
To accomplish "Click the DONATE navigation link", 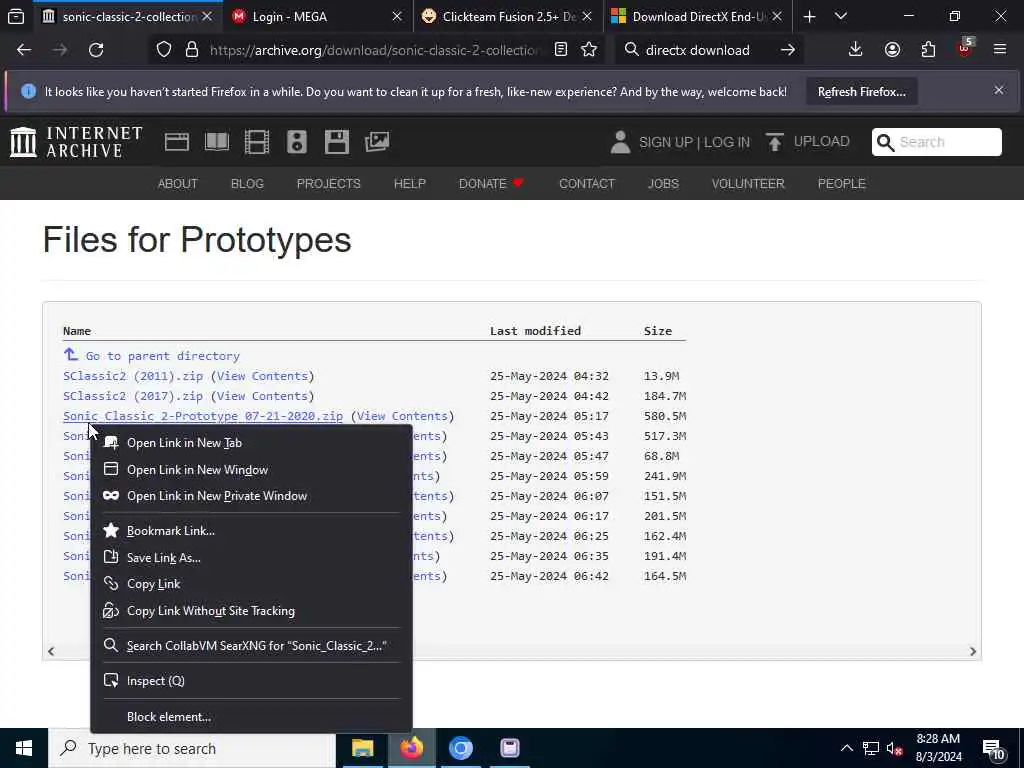I will 491,184.
